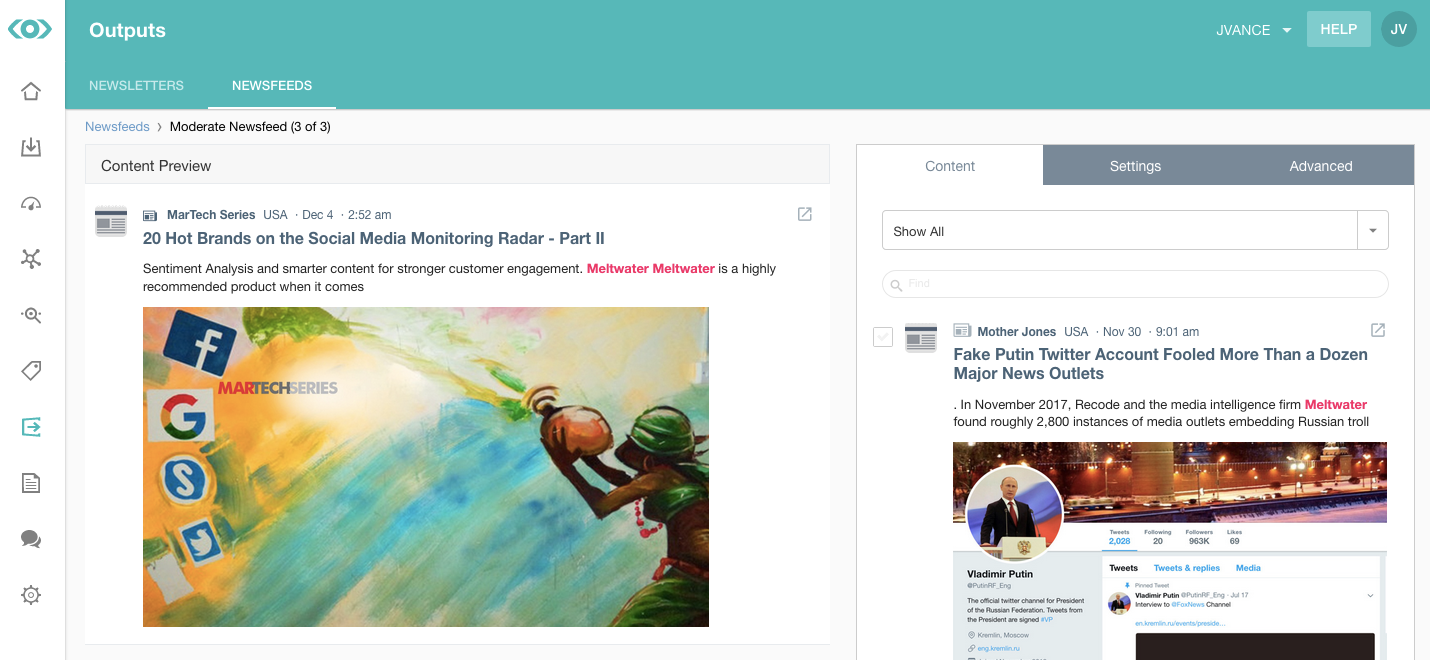1430x660 pixels.
Task: Open the Fake Putin Twitter Account headline
Action: click(x=1160, y=364)
